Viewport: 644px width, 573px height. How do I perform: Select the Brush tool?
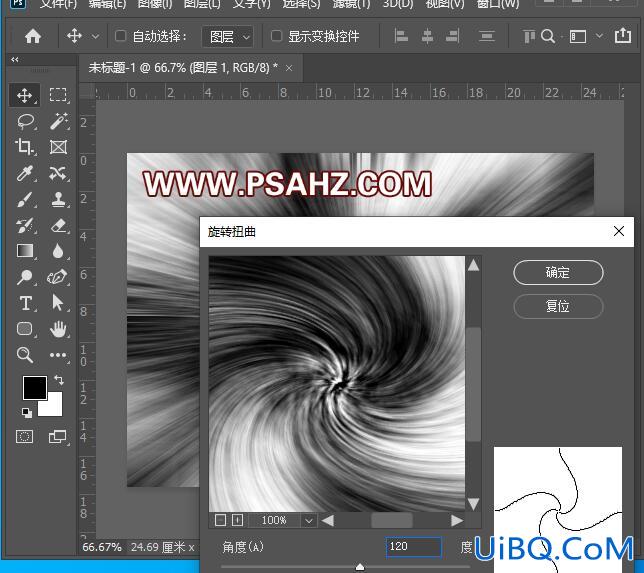[25, 199]
